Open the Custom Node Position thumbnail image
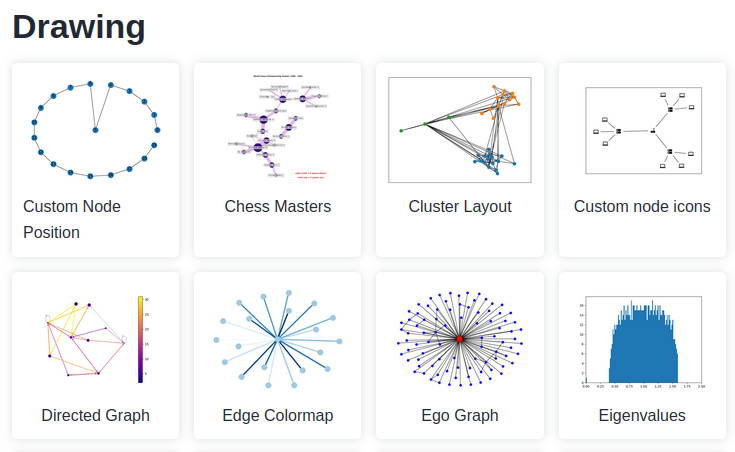This screenshot has height=452, width=735. 95,130
